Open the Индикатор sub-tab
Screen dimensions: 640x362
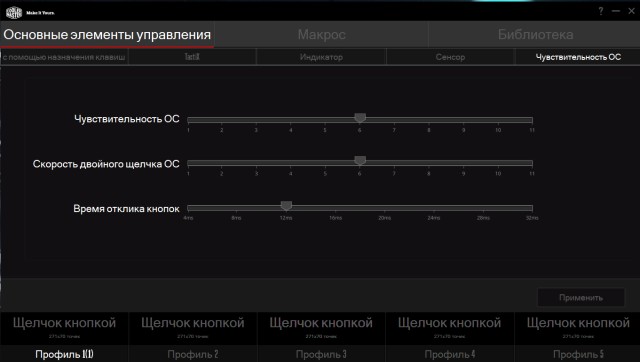point(321,57)
